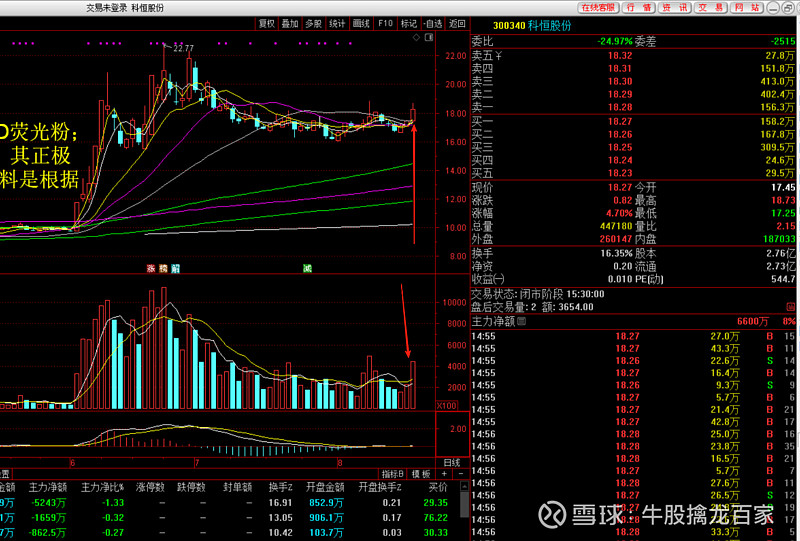The width and height of the screenshot is (800, 541).
Task: Click 总量 value 447180
Action: 616,226
